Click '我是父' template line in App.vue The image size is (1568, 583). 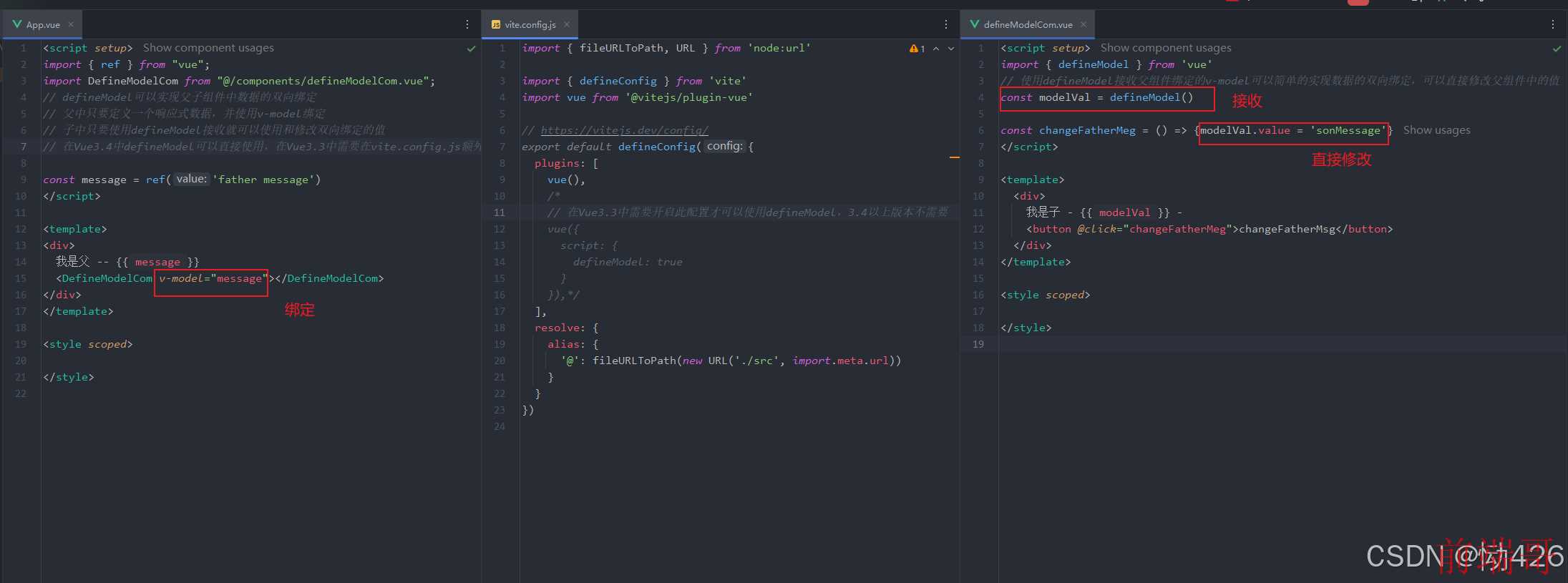click(x=127, y=262)
